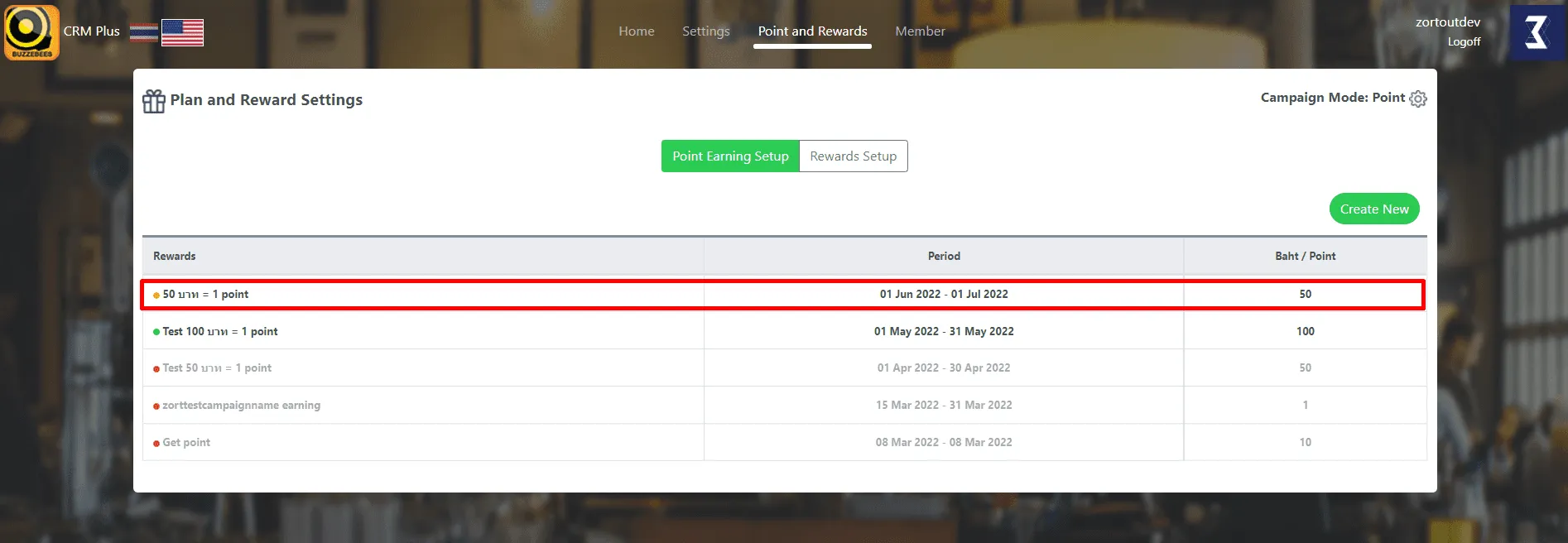This screenshot has height=543, width=1568.
Task: Switch to the Rewards Setup tab
Action: (x=853, y=156)
